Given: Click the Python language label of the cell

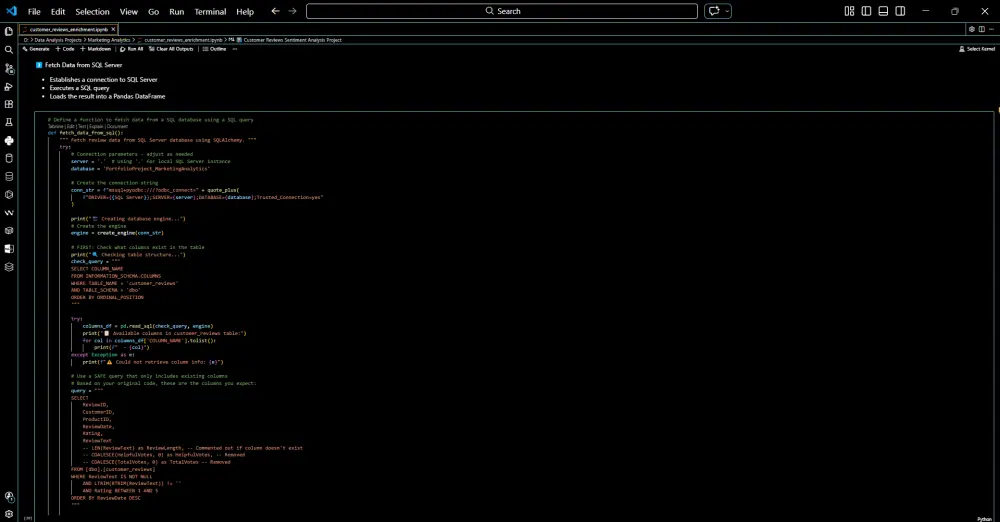Looking at the screenshot, I should 985,519.
